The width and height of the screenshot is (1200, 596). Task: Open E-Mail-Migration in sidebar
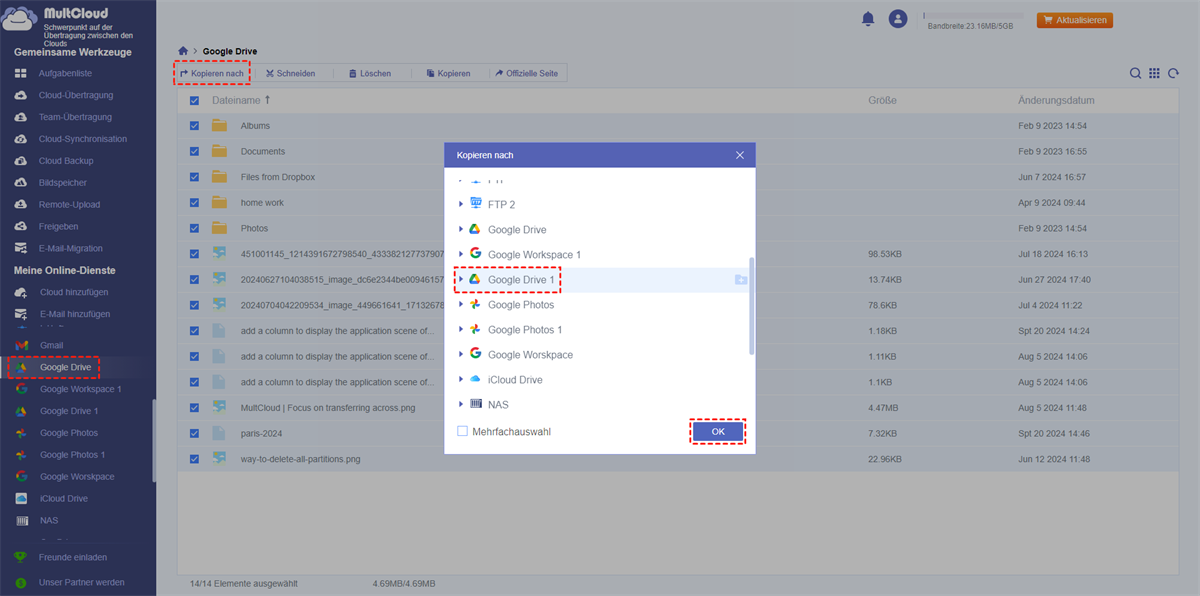[x=70, y=248]
